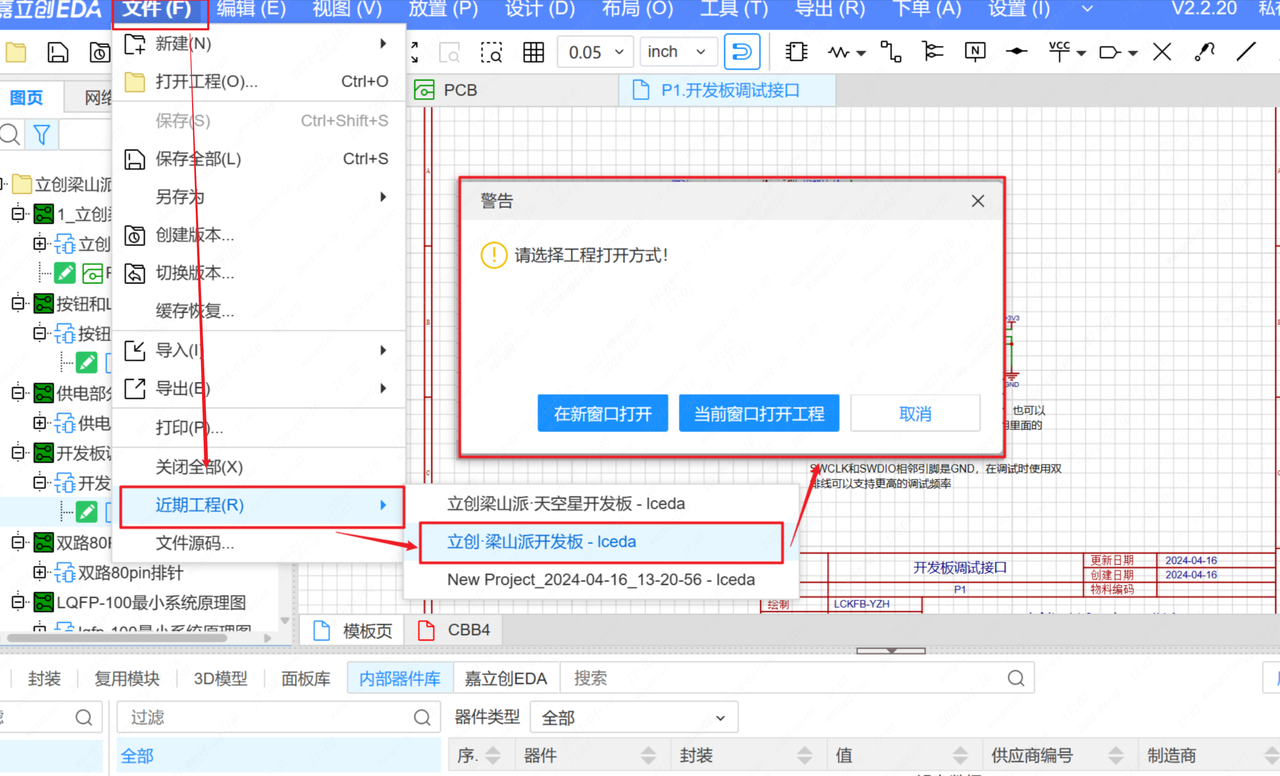Switch to the 图页 panel tab
This screenshot has height=776, width=1280.
point(27,98)
